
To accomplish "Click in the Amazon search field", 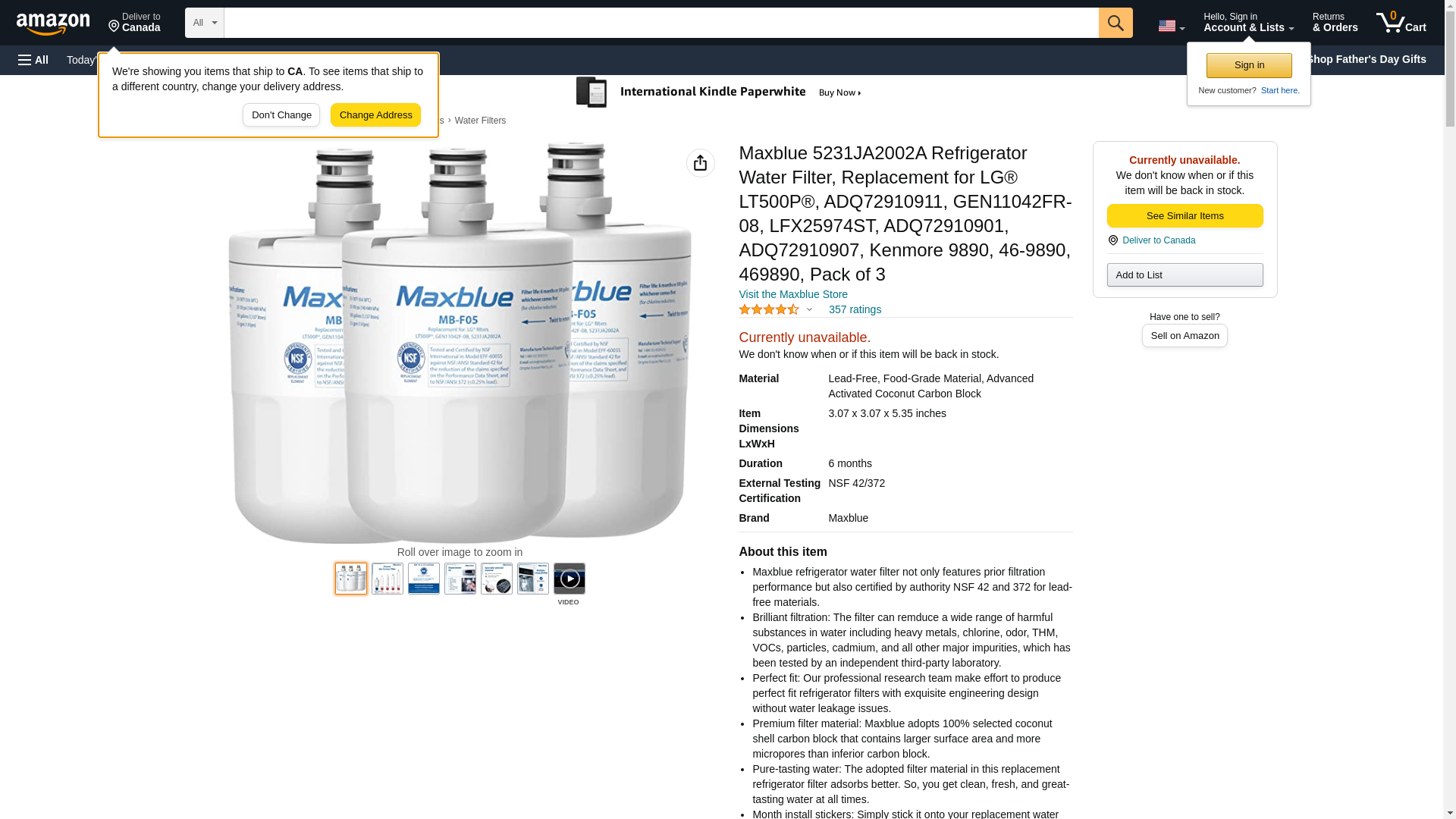I will 661,23.
